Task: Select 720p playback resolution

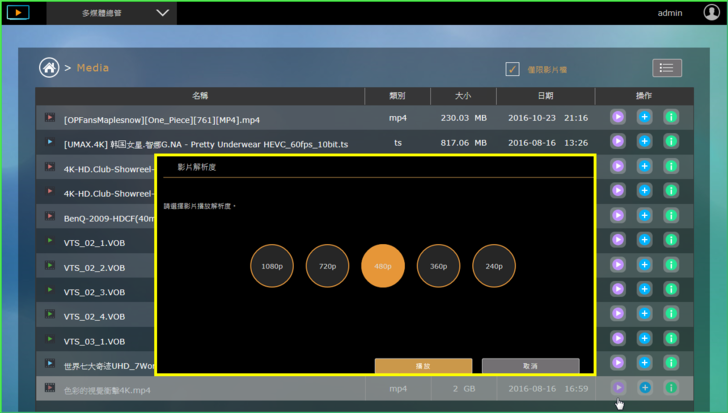Action: [327, 266]
